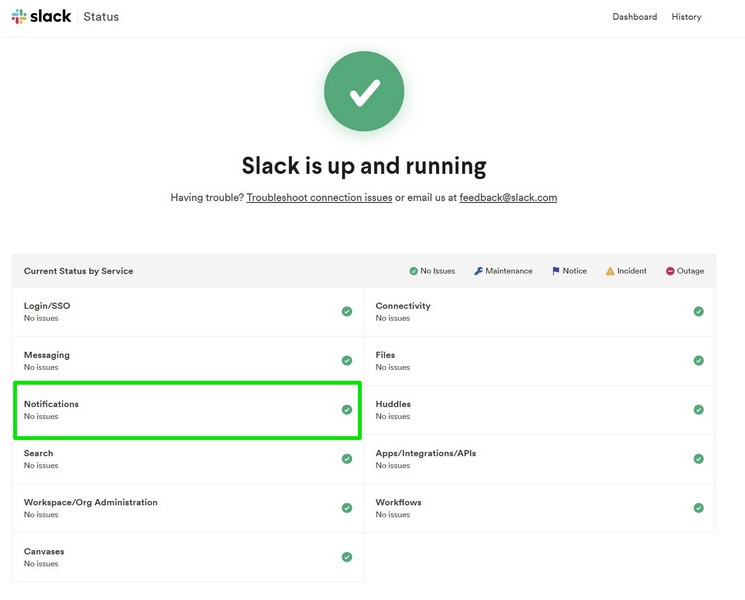The width and height of the screenshot is (745, 600).
Task: Click the Login/SSO green status checkmark
Action: point(347,311)
